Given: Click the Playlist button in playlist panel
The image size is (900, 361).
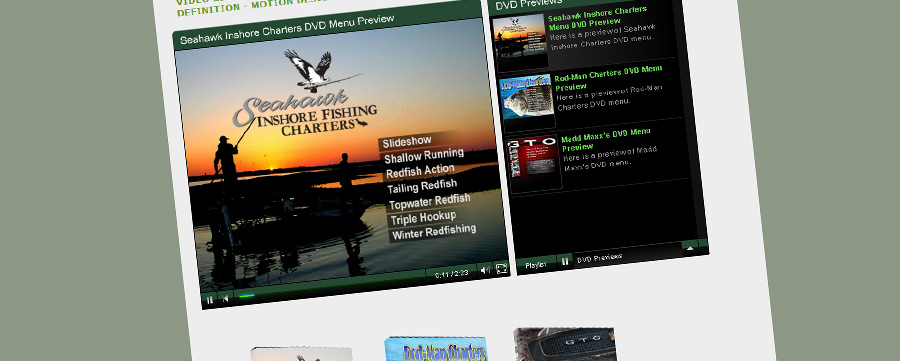Looking at the screenshot, I should (536, 265).
